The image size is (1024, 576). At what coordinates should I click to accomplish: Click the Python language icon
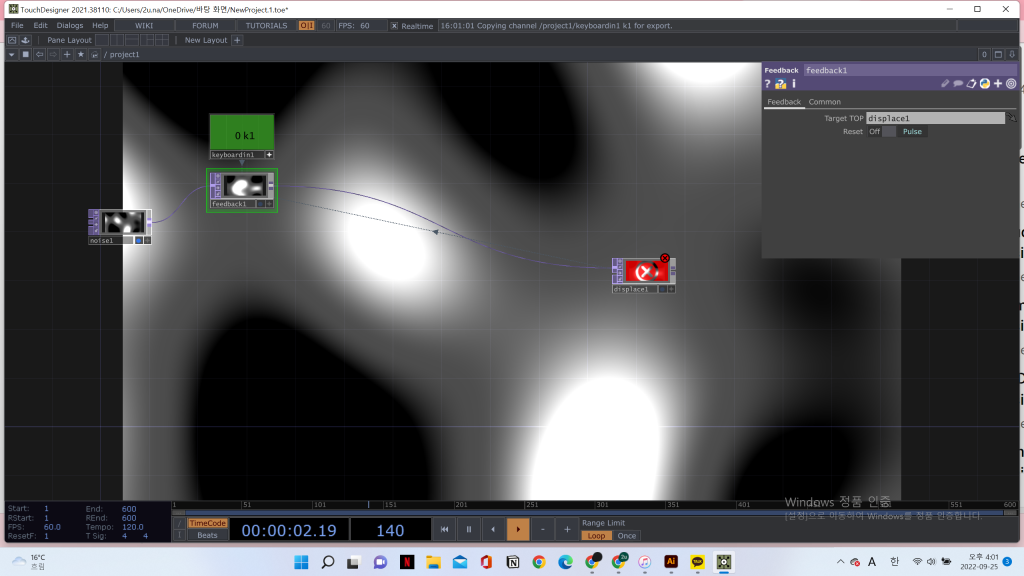click(x=985, y=84)
